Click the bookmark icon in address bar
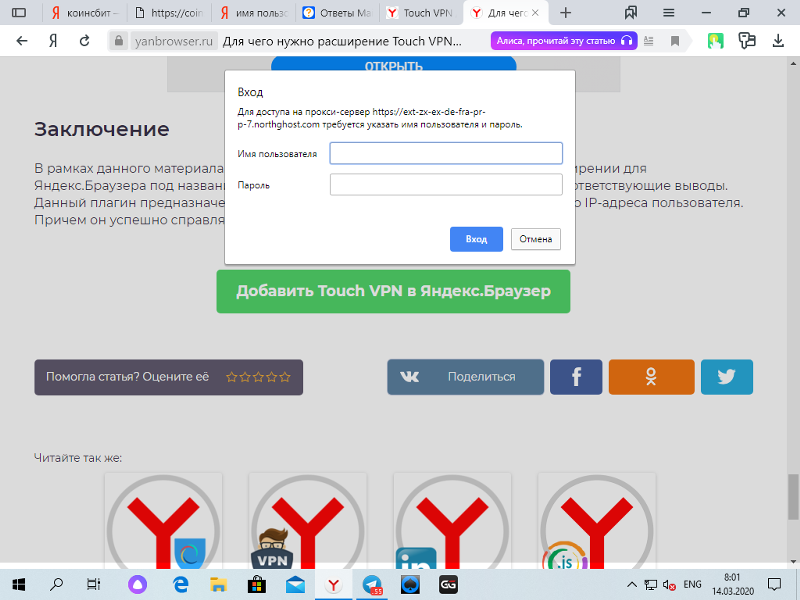The width and height of the screenshot is (800, 600). click(x=676, y=41)
